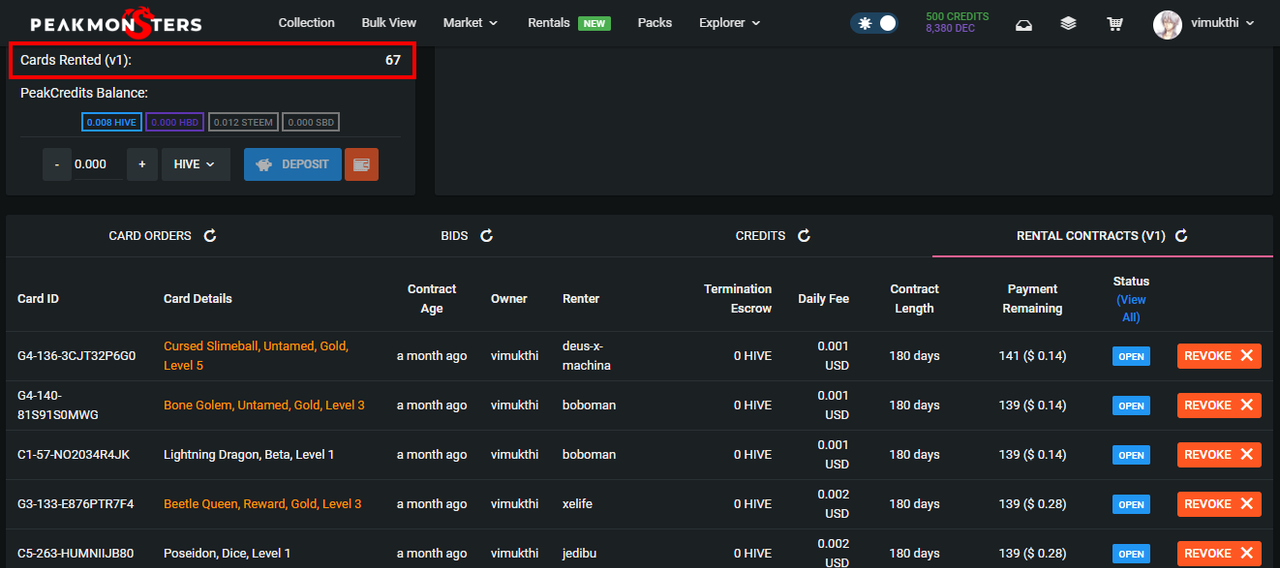Open the Packs menu item
This screenshot has width=1280, height=568.
[654, 23]
